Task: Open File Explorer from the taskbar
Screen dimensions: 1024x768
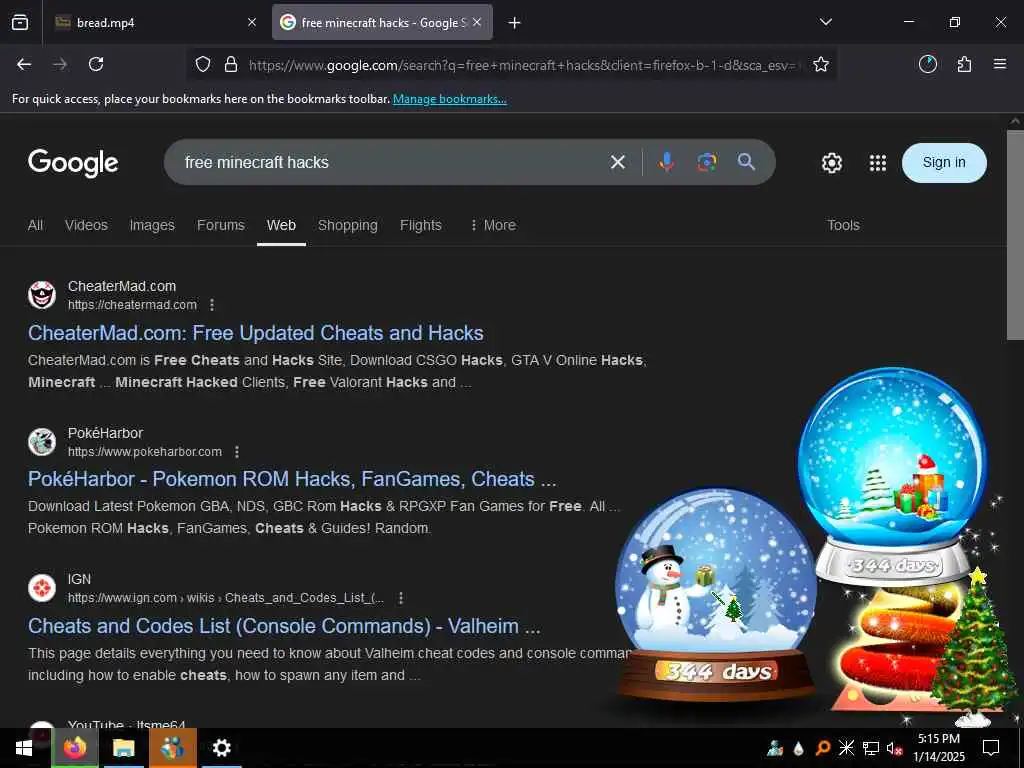Action: click(123, 748)
